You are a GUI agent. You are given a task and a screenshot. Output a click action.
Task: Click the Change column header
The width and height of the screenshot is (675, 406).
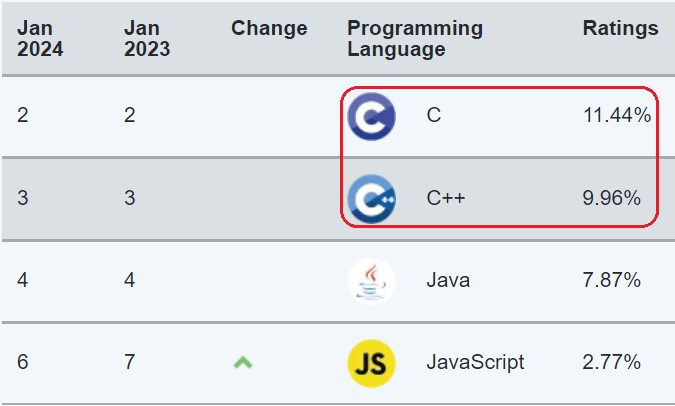[269, 29]
